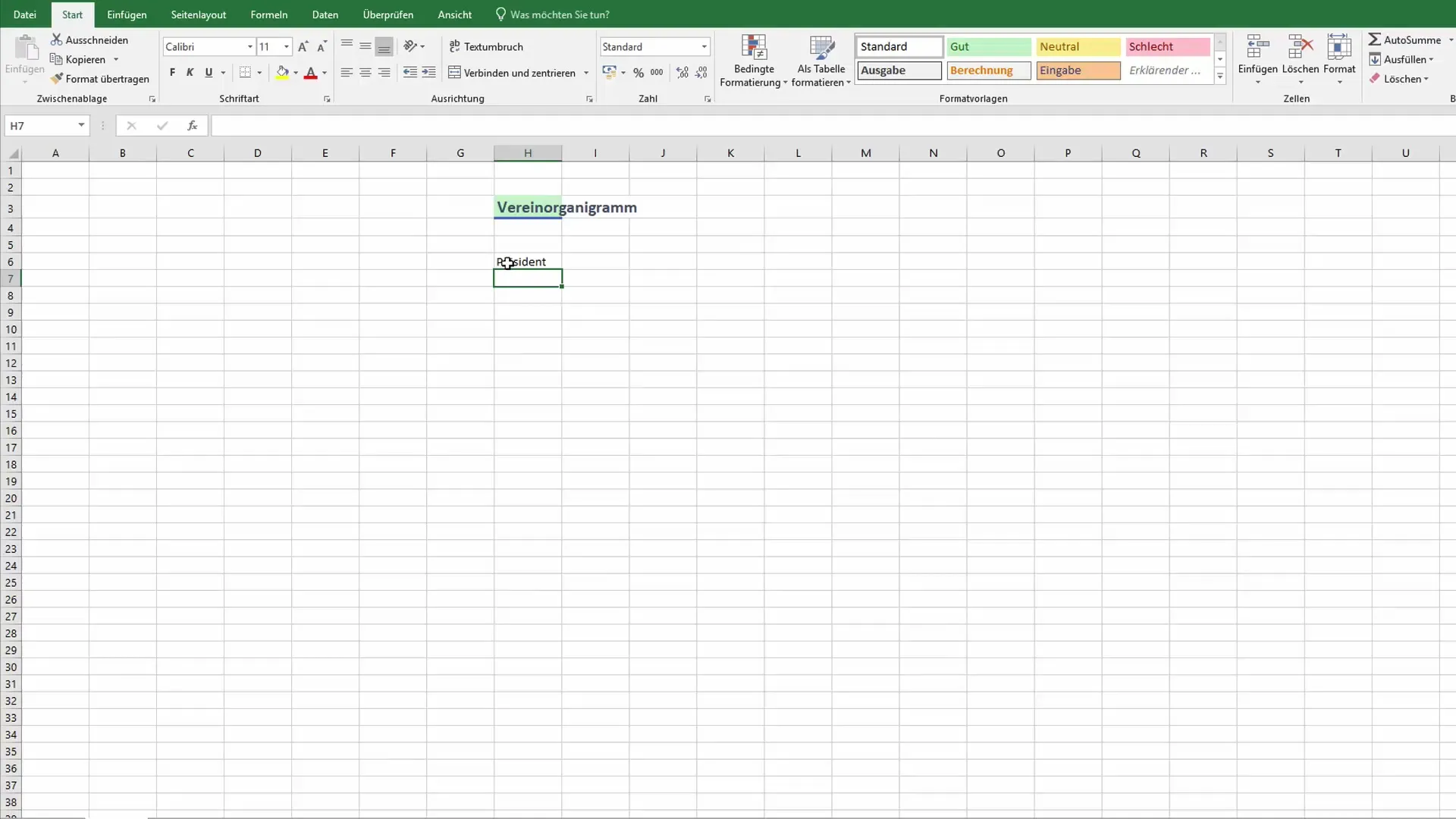Apply the Schlecht cell style
This screenshot has height=819, width=1456.
1168,46
